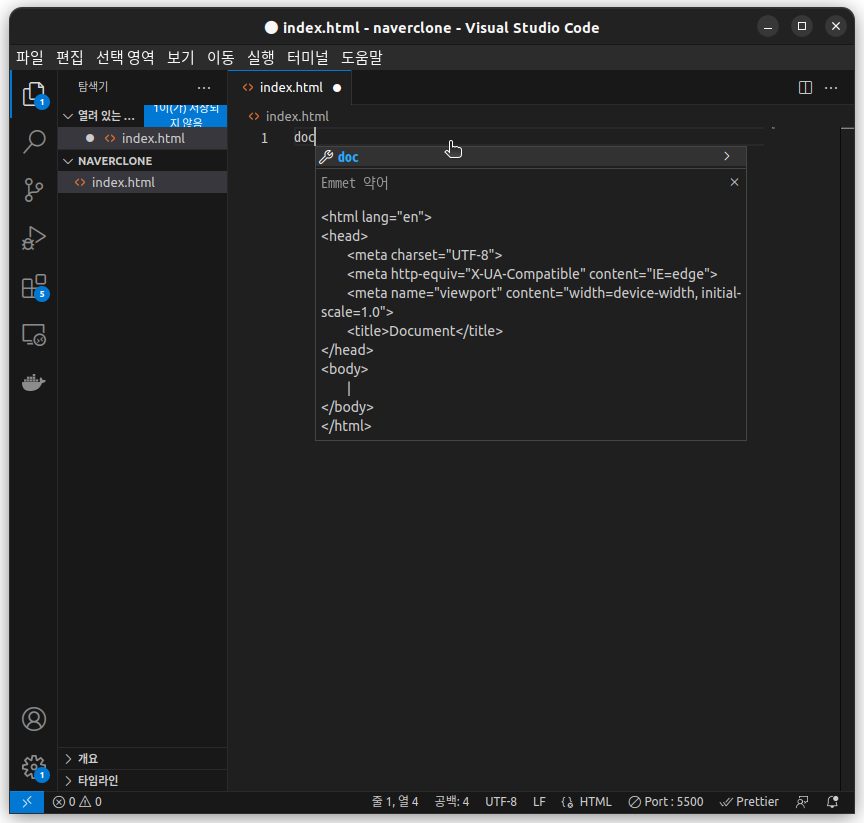Click in editor line 1 after doc
Viewport: 864px width, 823px height.
(316, 137)
